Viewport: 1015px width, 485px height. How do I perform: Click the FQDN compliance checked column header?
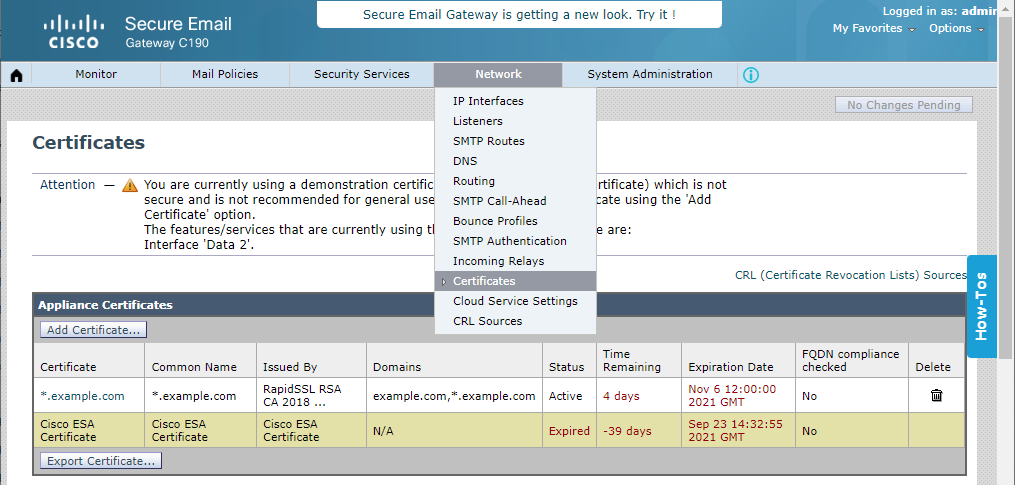click(851, 361)
